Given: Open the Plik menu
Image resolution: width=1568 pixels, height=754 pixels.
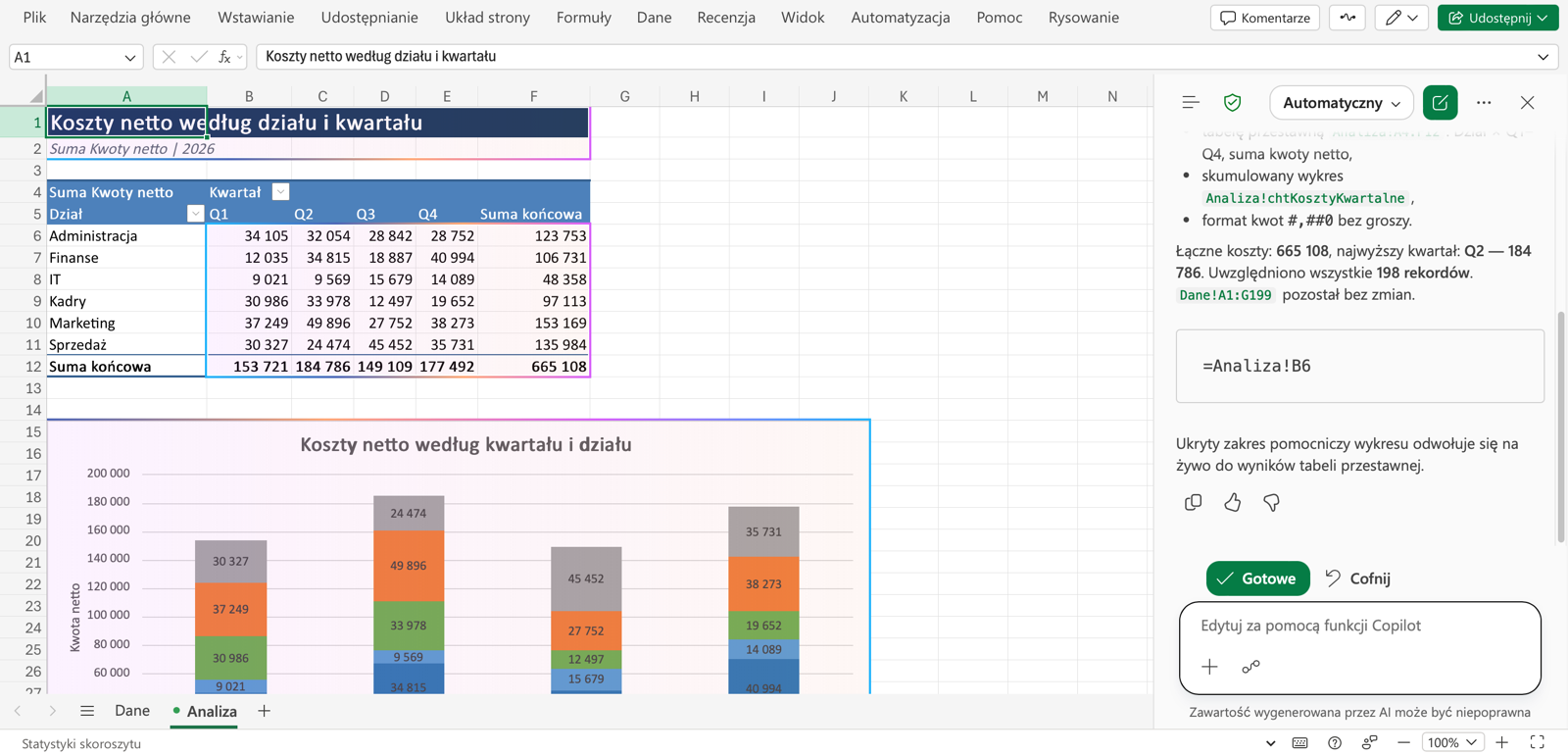Looking at the screenshot, I should (34, 18).
